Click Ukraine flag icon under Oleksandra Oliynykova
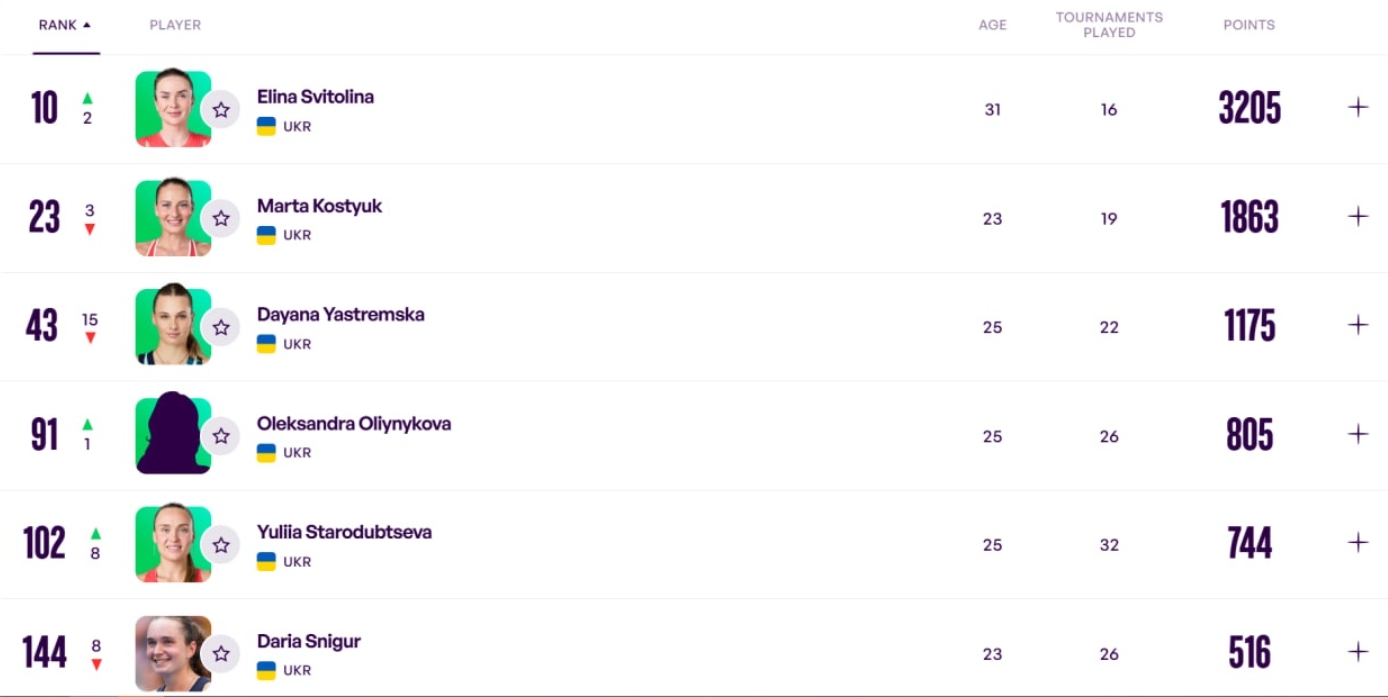Image resolution: width=1388 pixels, height=697 pixels. (x=266, y=452)
